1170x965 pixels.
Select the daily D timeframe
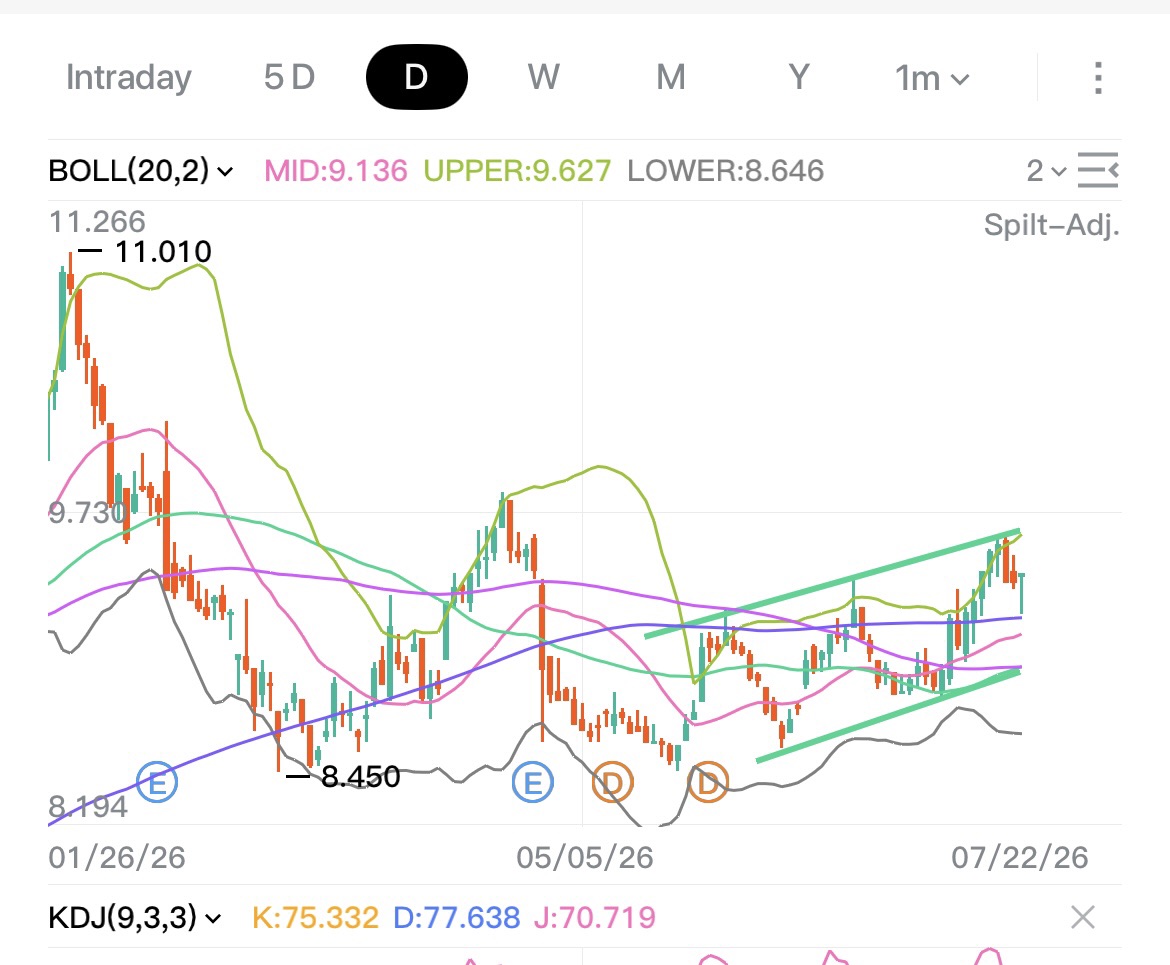(x=416, y=77)
